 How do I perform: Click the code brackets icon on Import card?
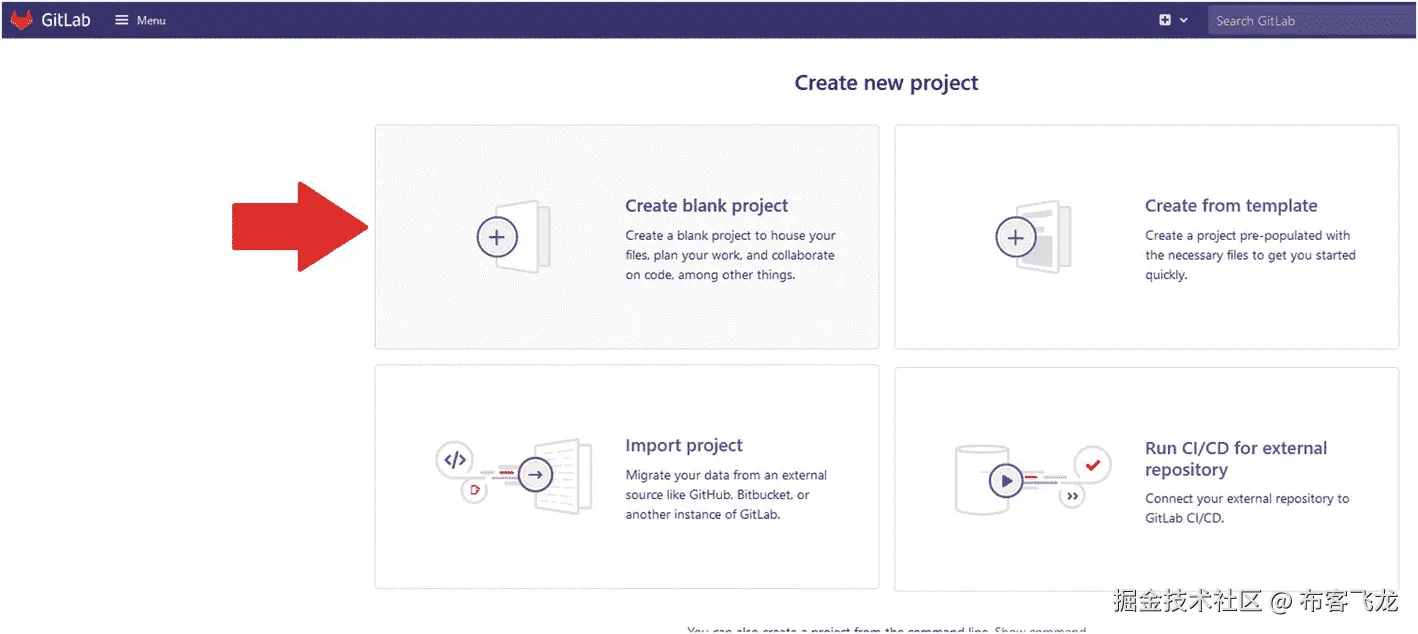tap(455, 460)
